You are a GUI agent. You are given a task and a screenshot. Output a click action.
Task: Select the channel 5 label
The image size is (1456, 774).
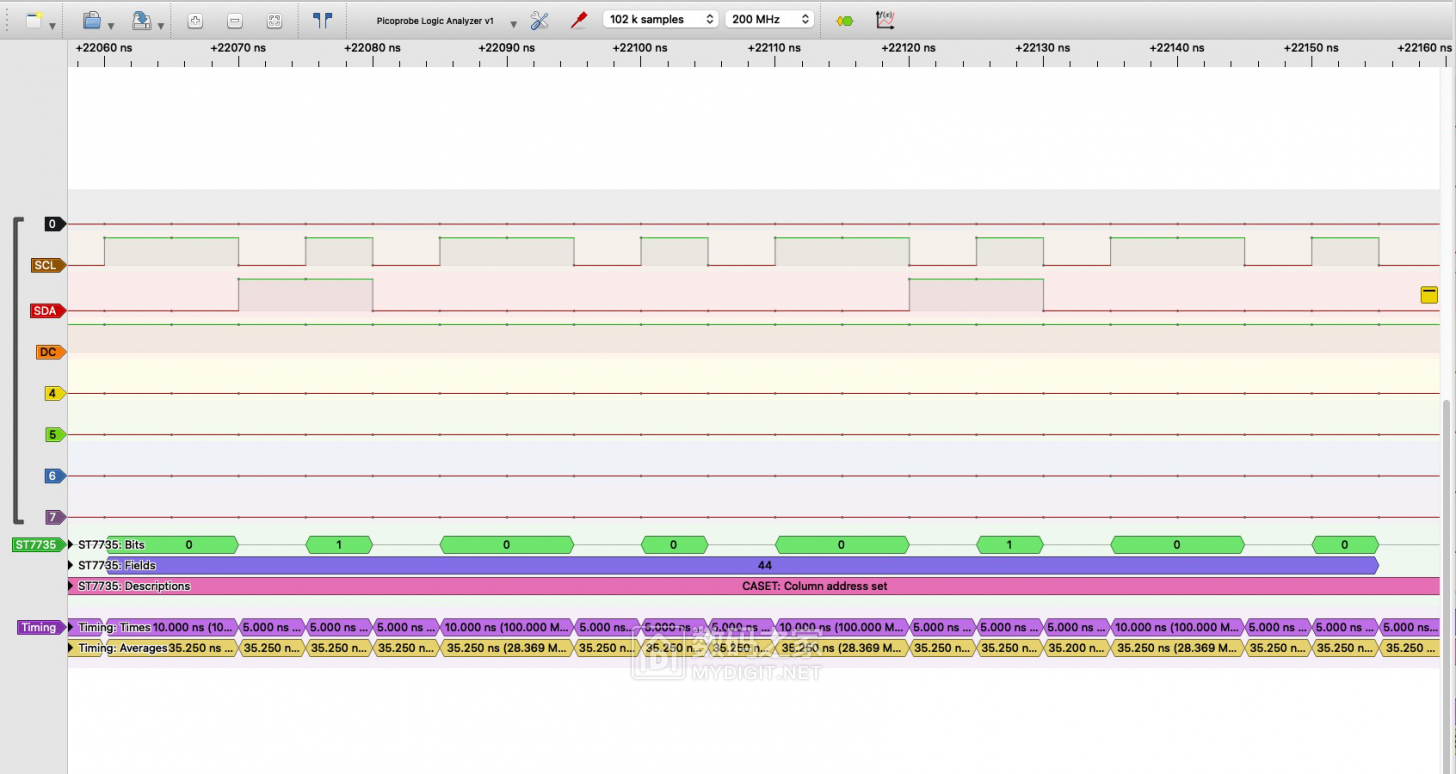[54, 434]
